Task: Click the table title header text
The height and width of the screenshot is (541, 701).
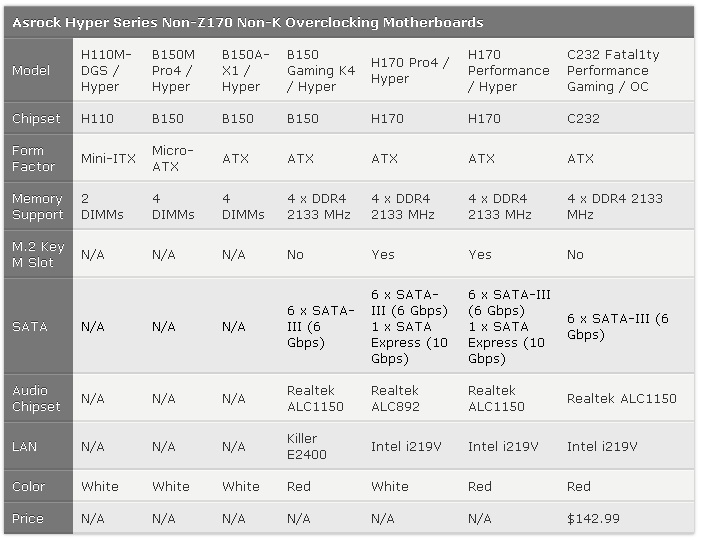Action: (248, 22)
